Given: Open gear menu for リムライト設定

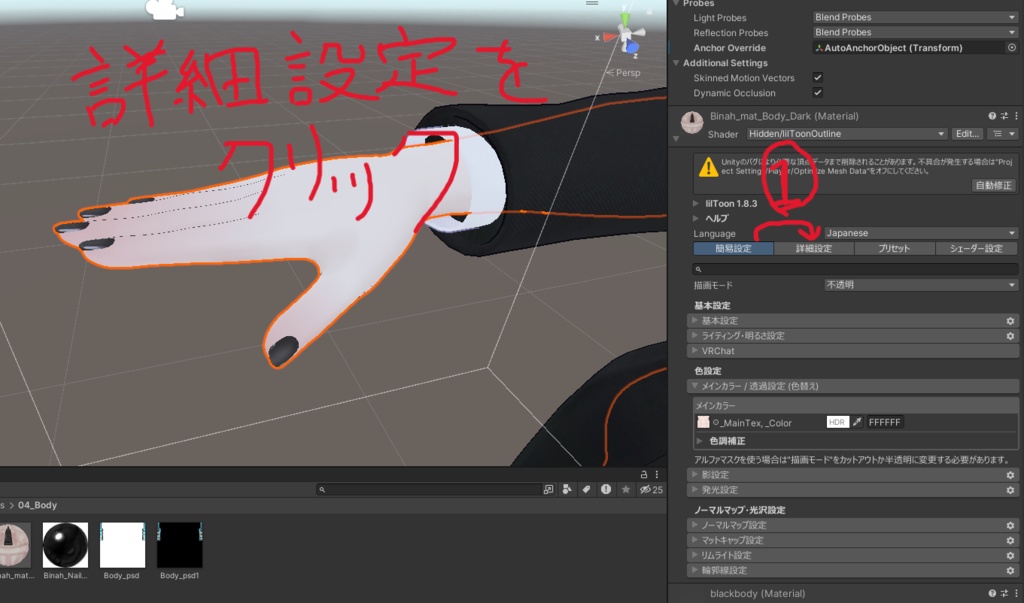Looking at the screenshot, I should coord(1010,555).
